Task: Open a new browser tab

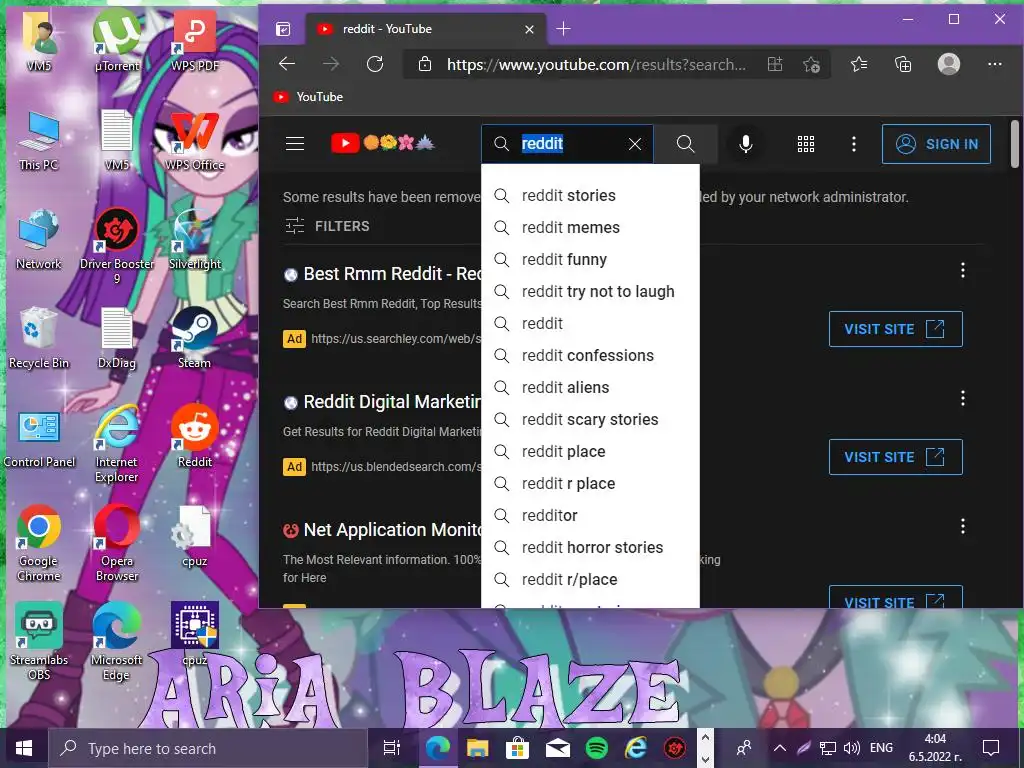Action: coord(563,29)
